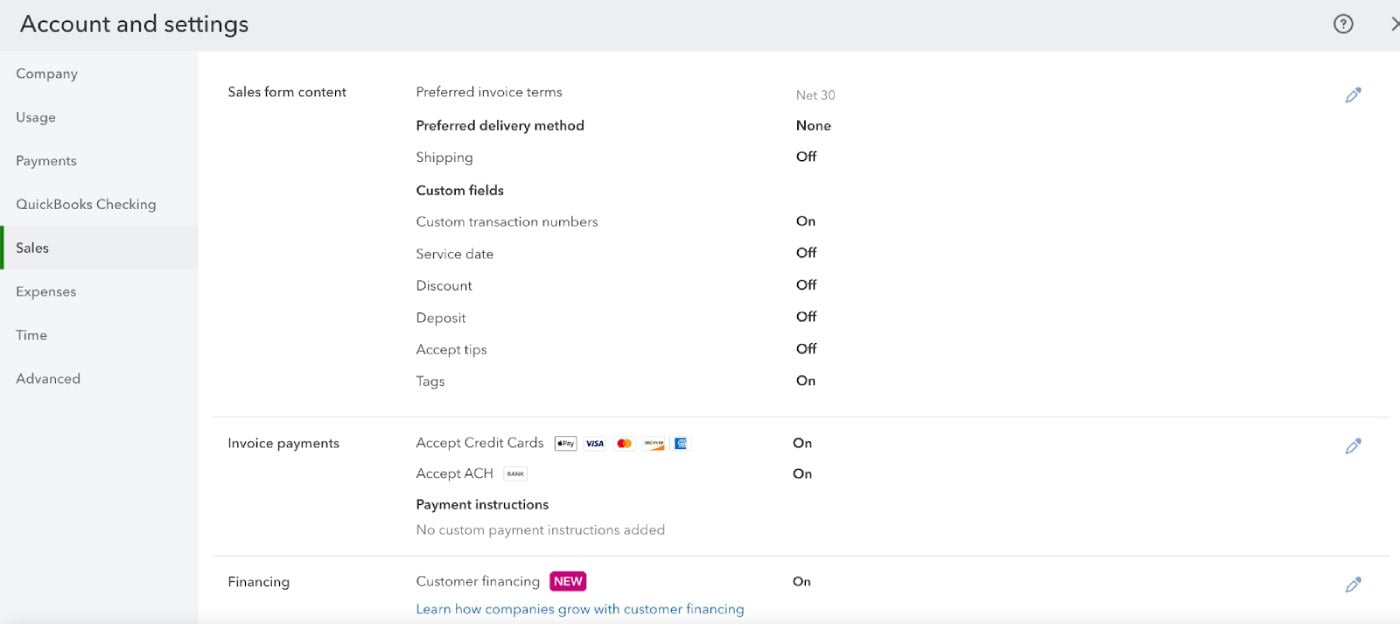Click the Custom transaction numbers label

click(507, 222)
